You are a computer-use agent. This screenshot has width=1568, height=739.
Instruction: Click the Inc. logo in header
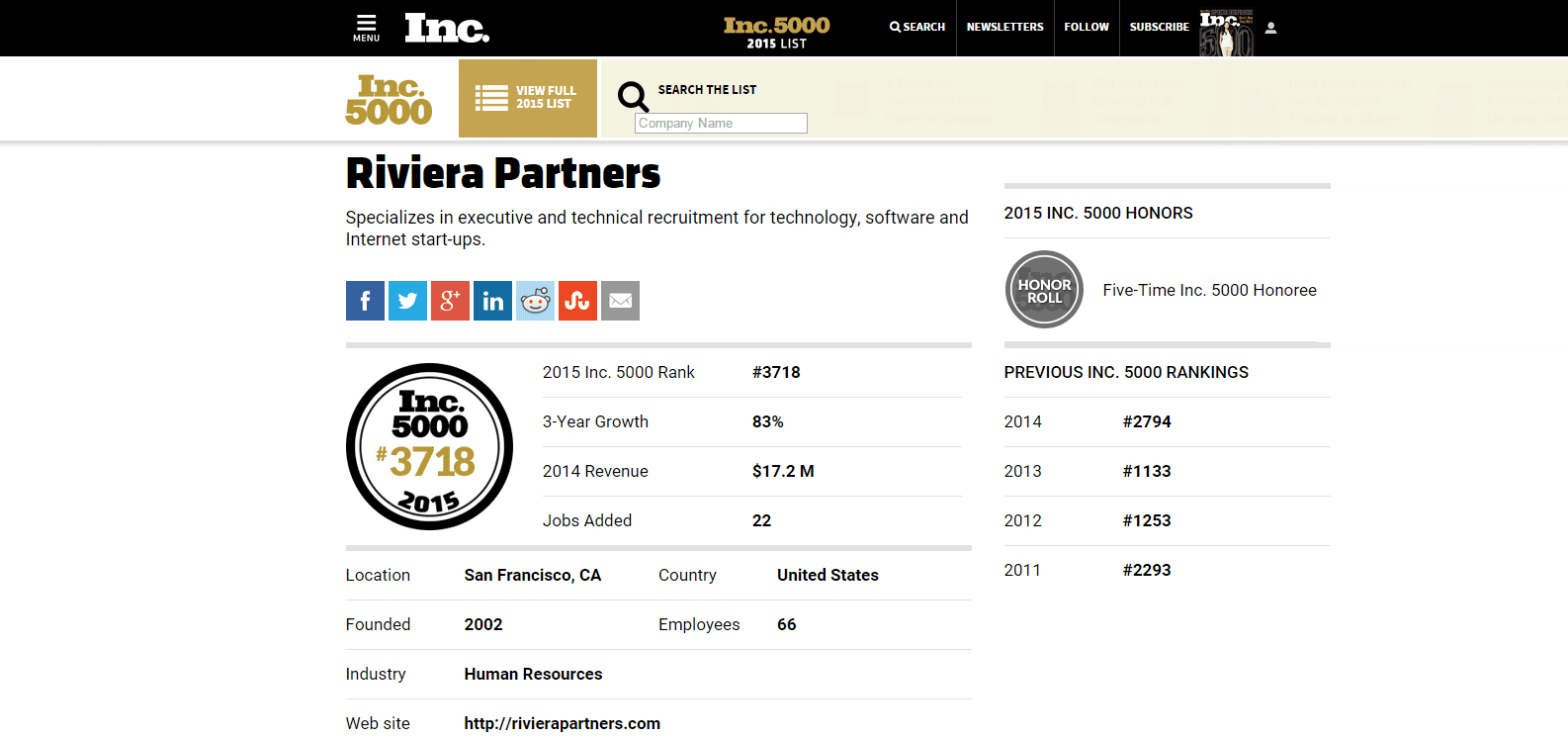tap(447, 28)
